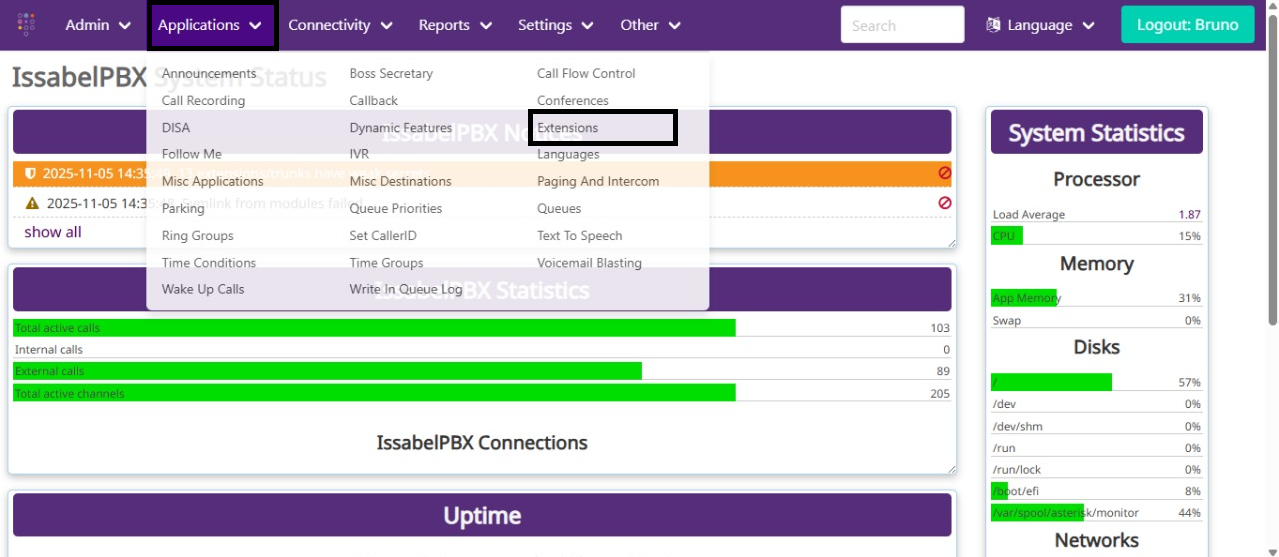Screen dimensions: 1279x557
Task: Click the language globe icon
Action: (993, 25)
